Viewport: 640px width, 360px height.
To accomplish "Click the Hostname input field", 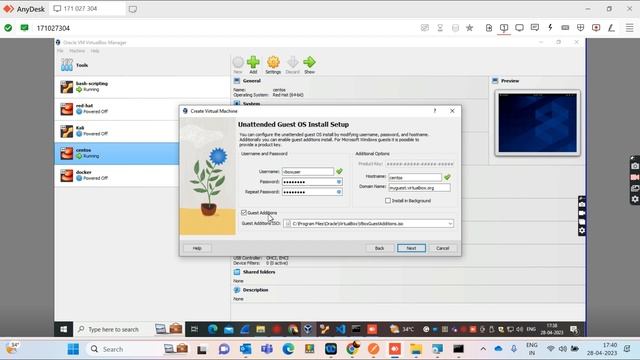I will tap(415, 178).
